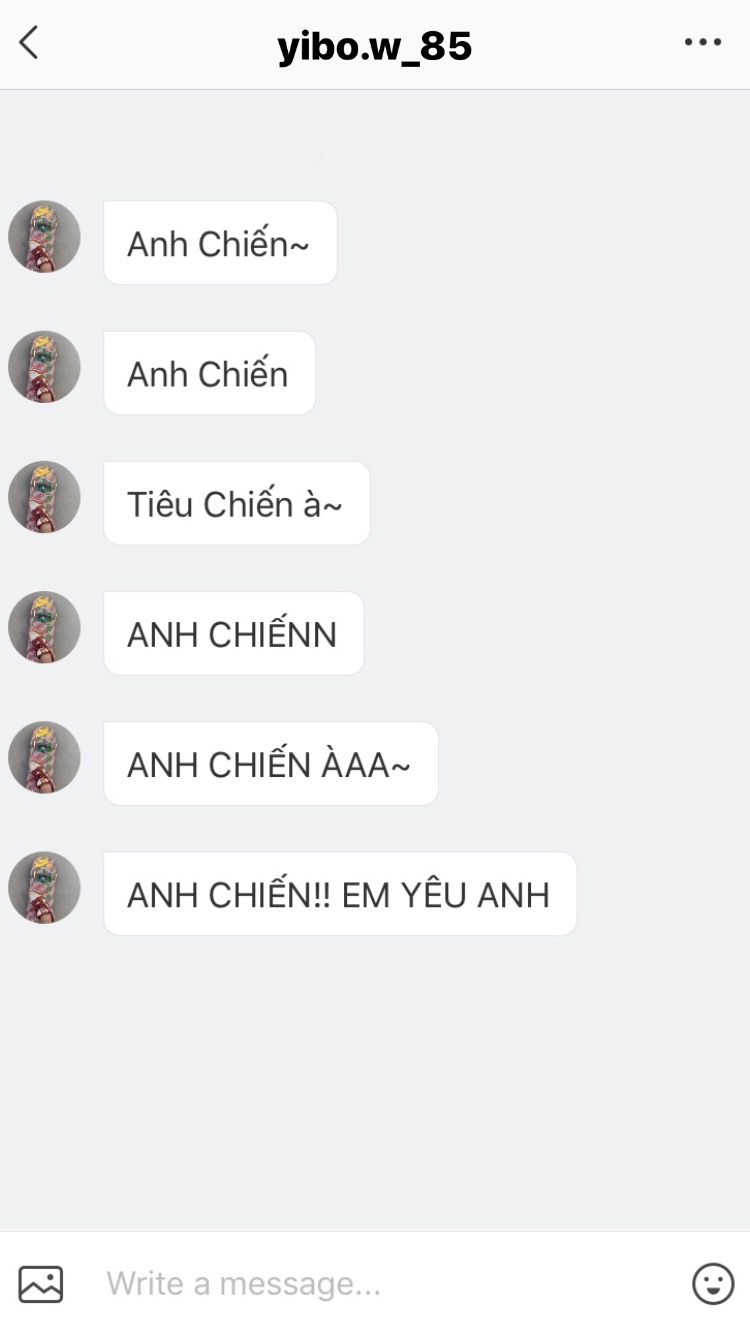Image resolution: width=750 pixels, height=1334 pixels.
Task: Tap blank space above the first message
Action: coord(375,145)
